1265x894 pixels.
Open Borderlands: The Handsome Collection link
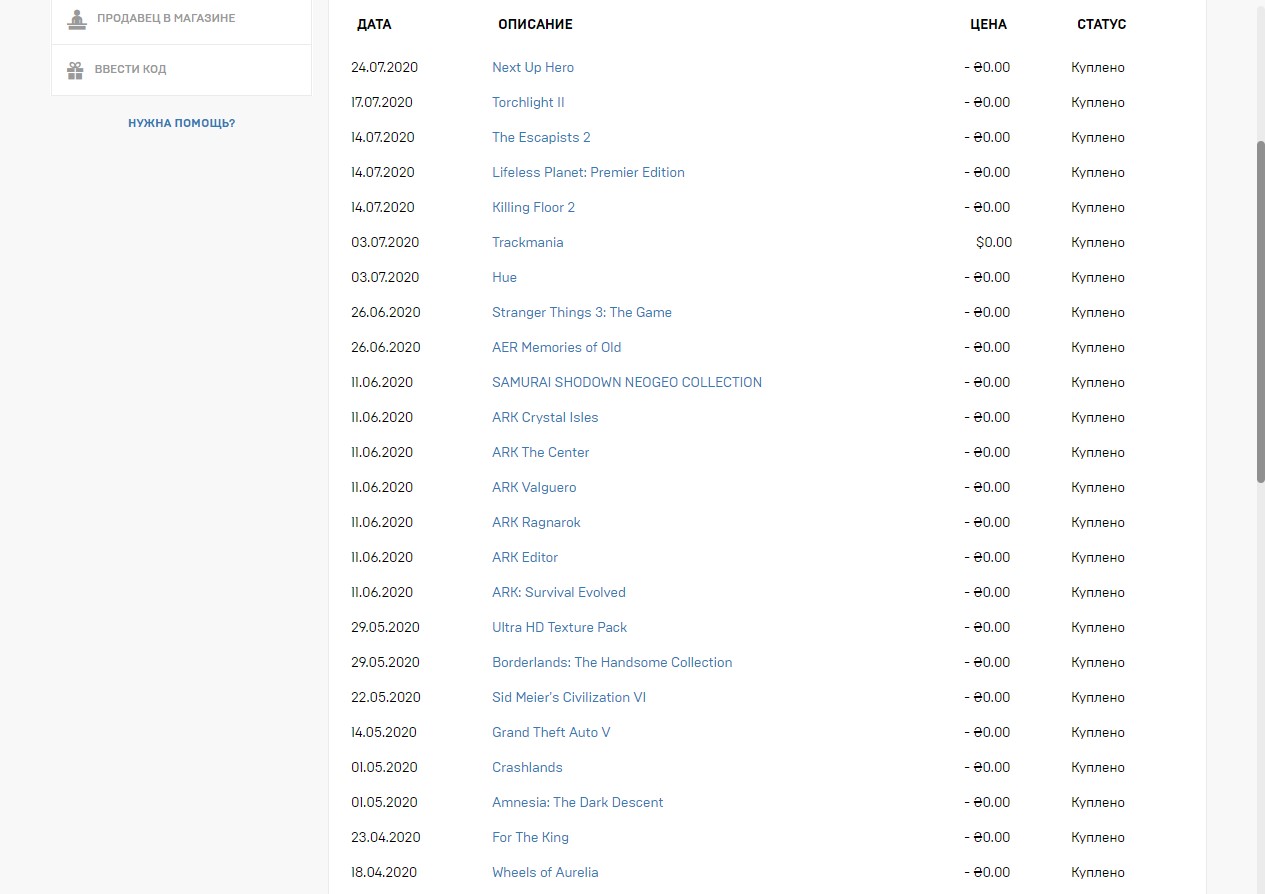[x=612, y=662]
